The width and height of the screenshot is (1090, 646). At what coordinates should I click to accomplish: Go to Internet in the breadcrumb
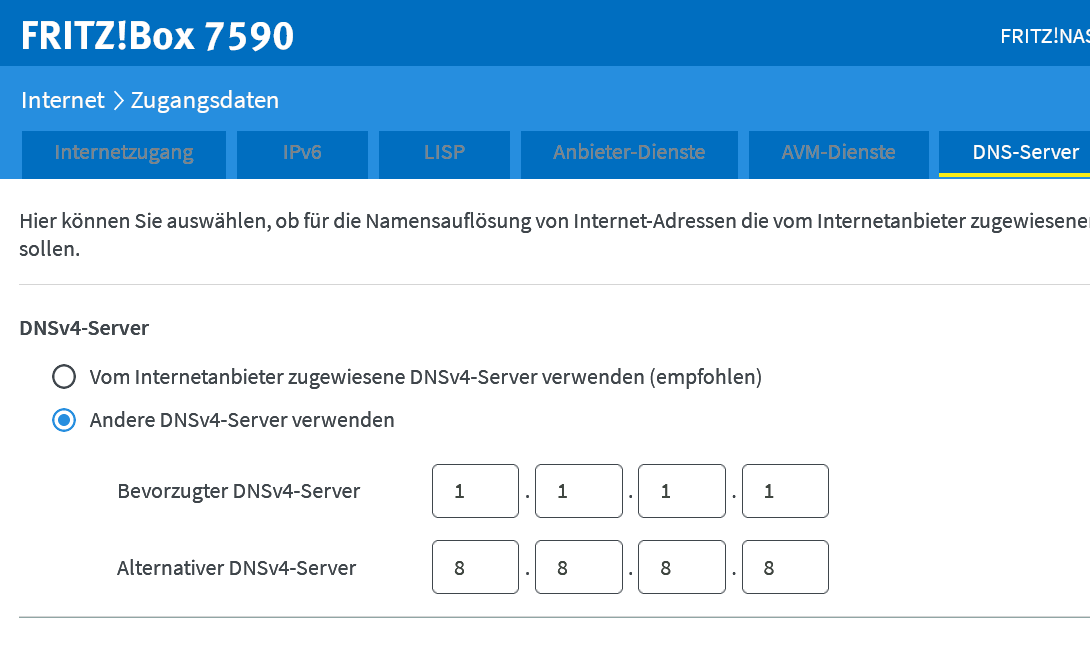(62, 100)
